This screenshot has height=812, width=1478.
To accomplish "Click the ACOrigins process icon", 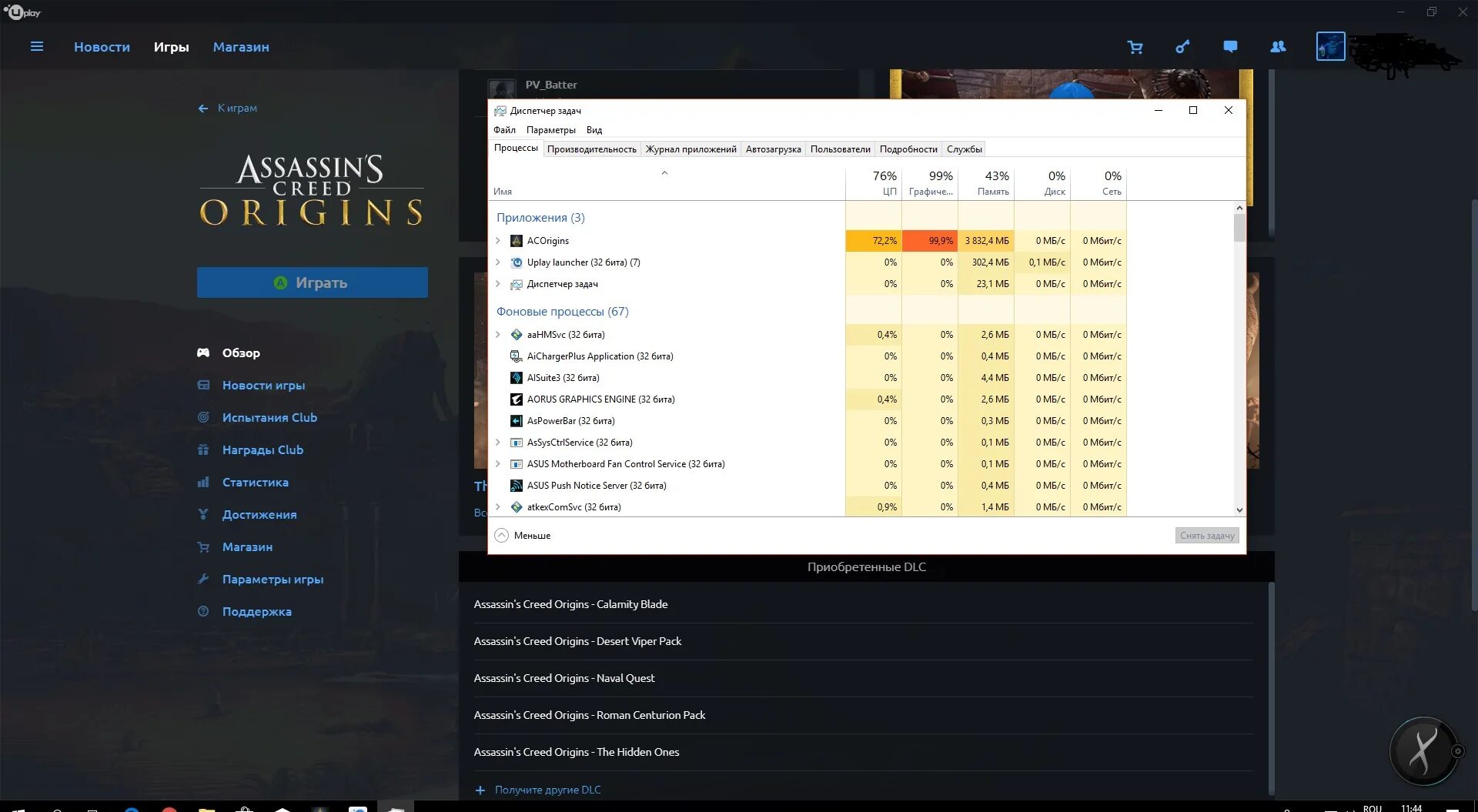I will 517,241.
